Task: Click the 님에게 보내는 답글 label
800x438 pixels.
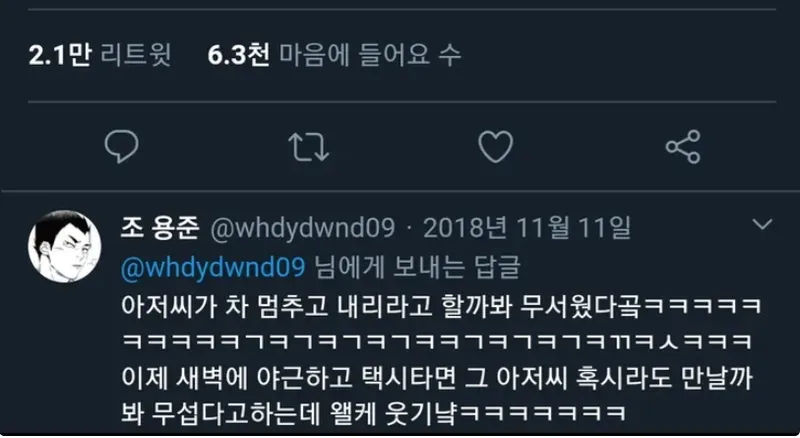Action: pos(417,267)
